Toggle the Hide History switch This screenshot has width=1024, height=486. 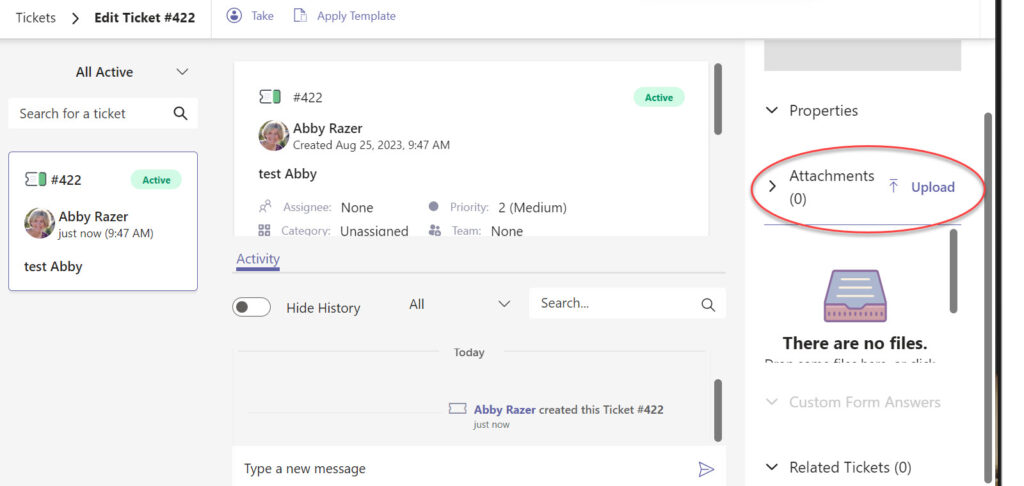coord(251,307)
